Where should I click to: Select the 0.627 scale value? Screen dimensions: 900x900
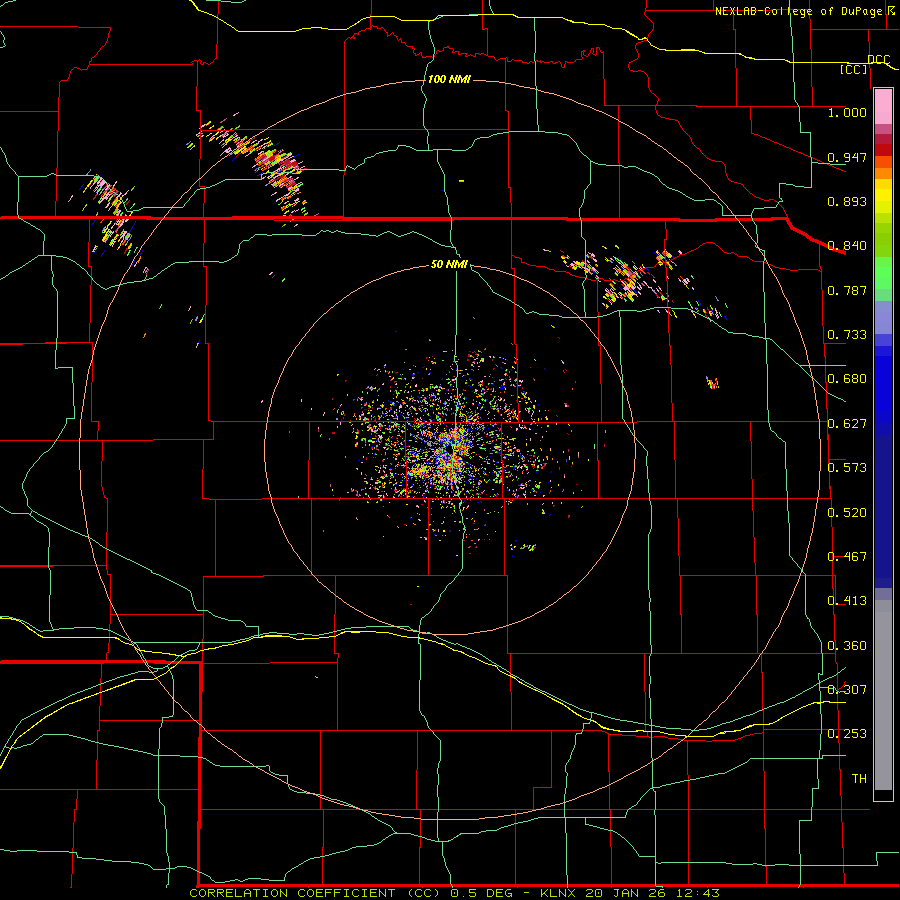(847, 424)
